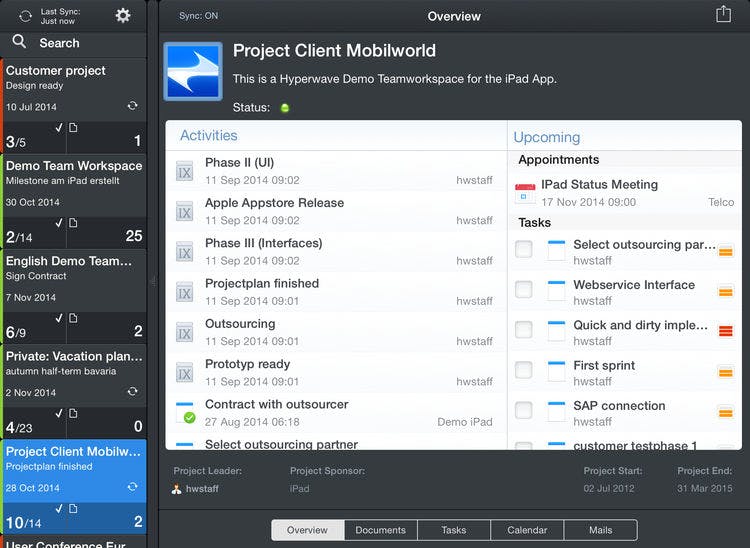Viewport: 750px width, 548px height.
Task: Click the hwstaff project leader icon
Action: coord(176,489)
